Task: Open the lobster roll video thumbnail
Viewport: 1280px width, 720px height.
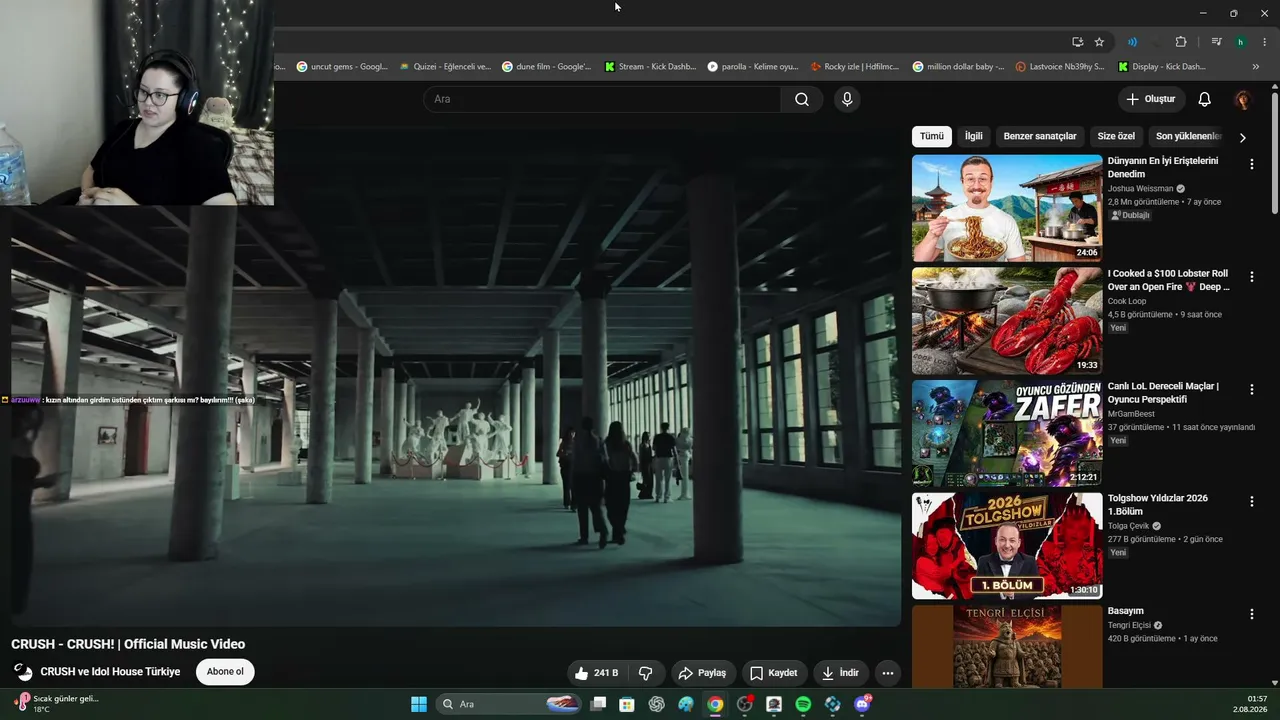Action: tap(1007, 321)
